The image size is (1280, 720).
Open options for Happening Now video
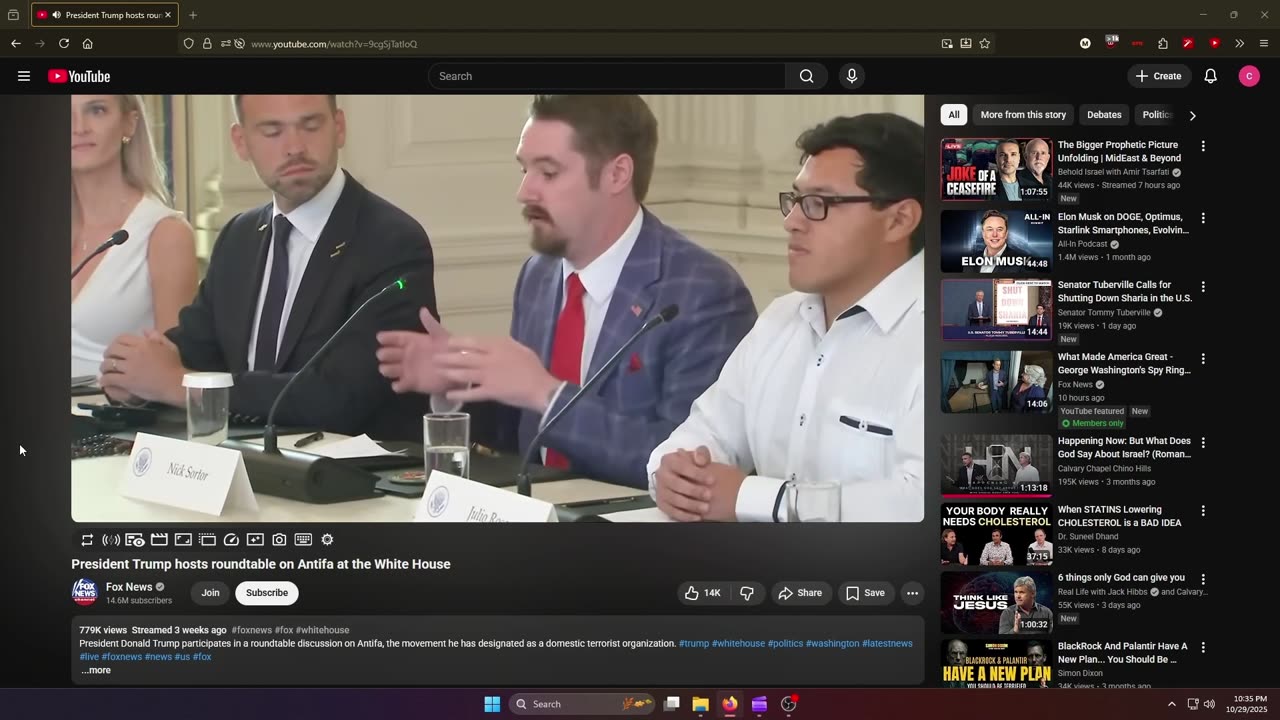pyautogui.click(x=1203, y=442)
